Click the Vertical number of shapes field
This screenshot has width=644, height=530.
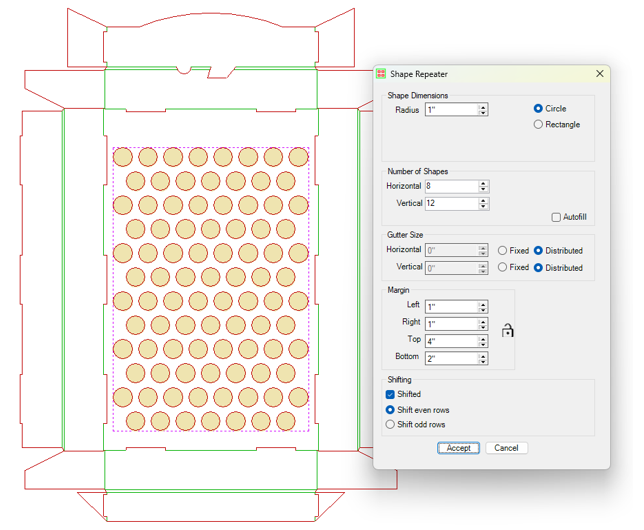pos(451,203)
